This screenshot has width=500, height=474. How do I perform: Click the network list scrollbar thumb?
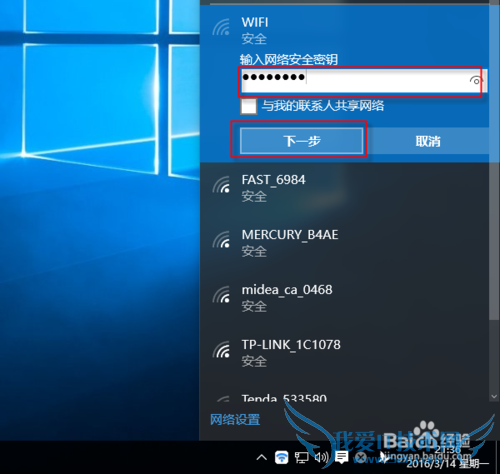[494, 160]
